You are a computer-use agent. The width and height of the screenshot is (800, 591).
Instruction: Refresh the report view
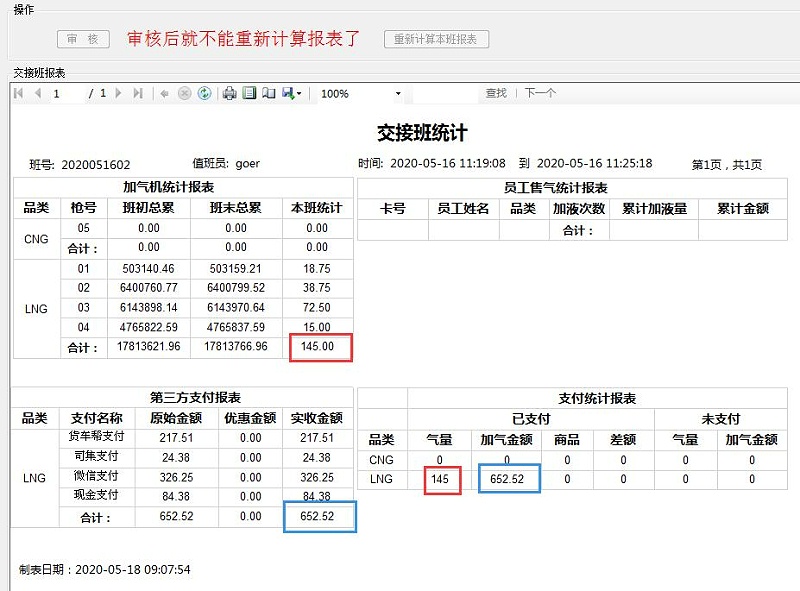tap(204, 93)
